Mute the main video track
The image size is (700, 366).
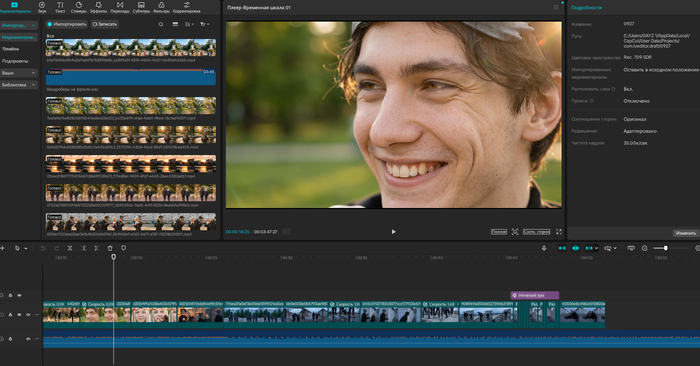tap(28, 315)
